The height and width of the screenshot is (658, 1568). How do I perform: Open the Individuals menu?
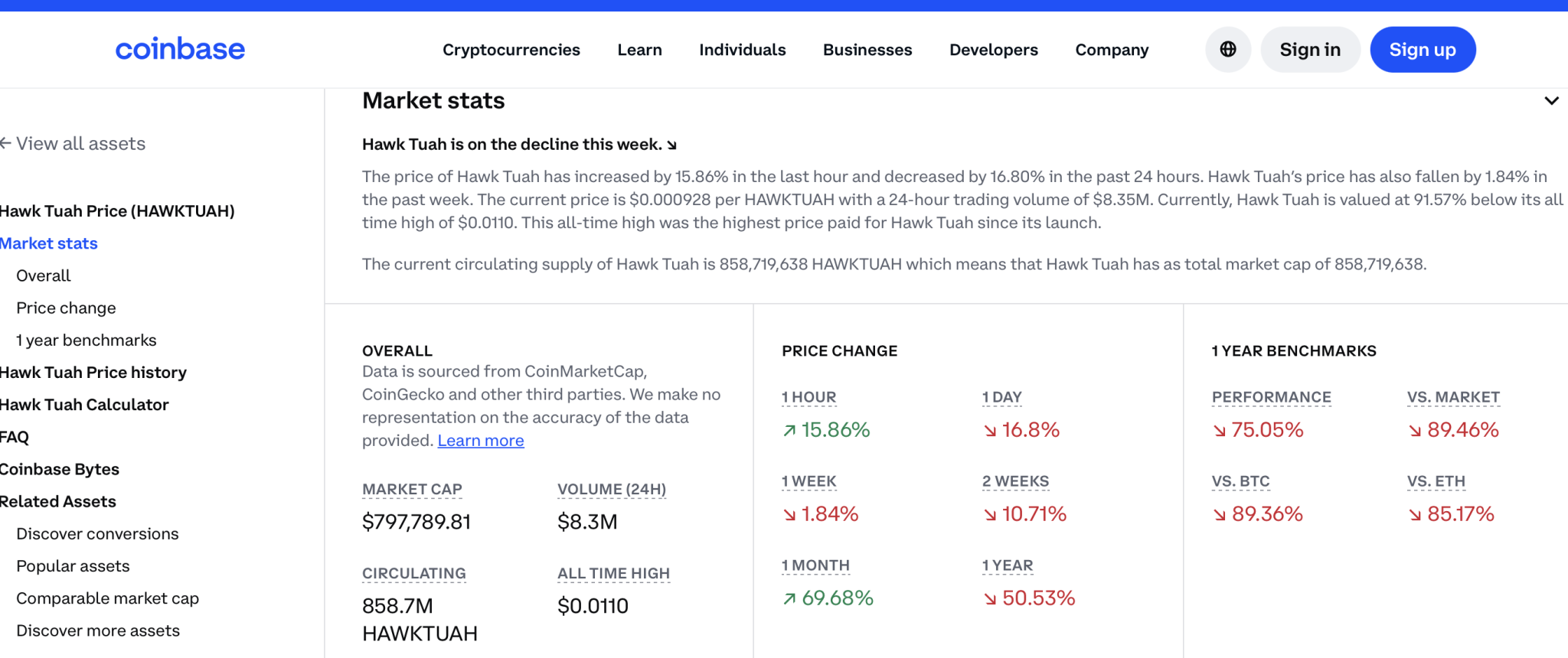[x=743, y=50]
